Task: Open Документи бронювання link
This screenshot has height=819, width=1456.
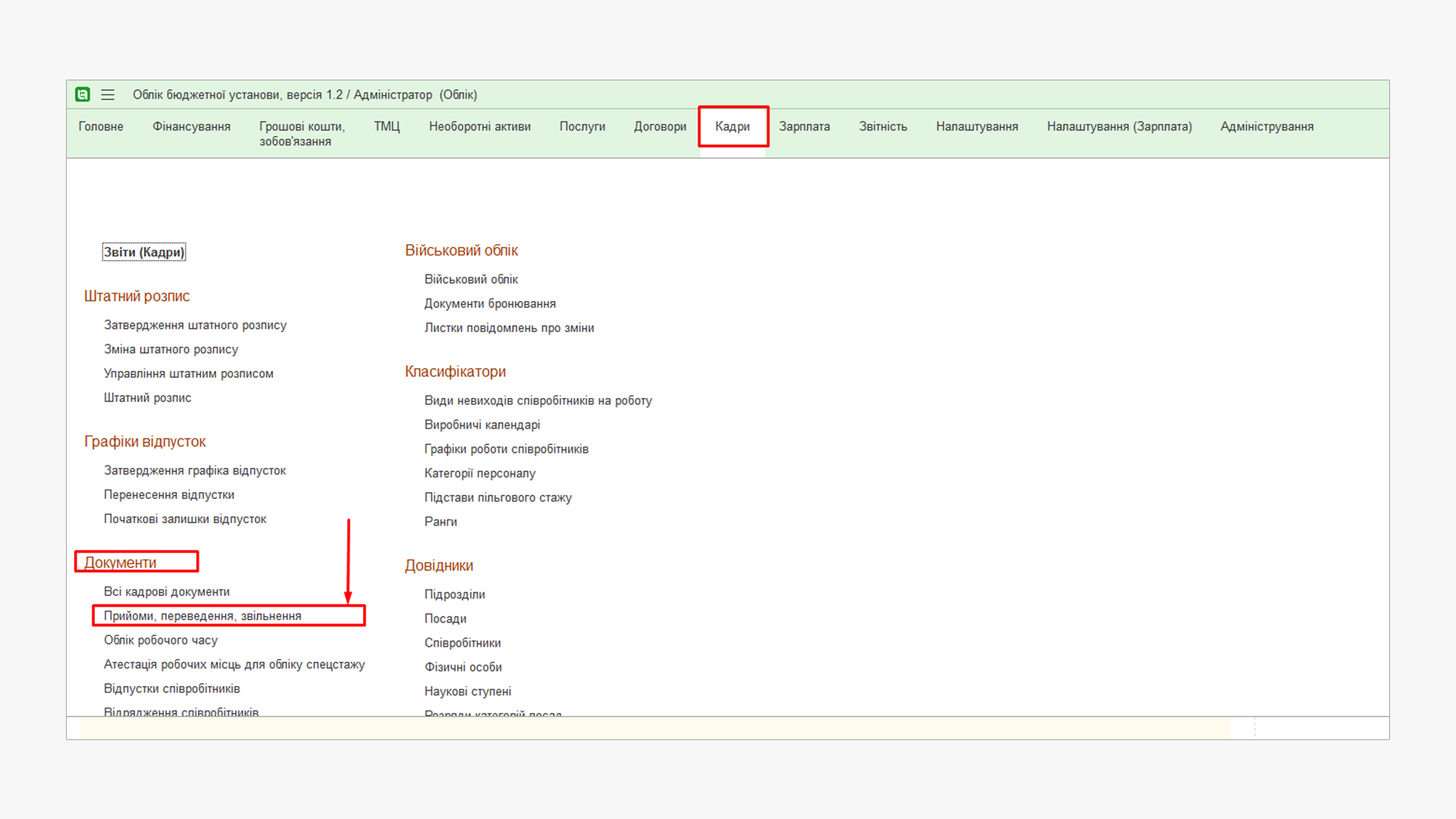Action: point(490,304)
